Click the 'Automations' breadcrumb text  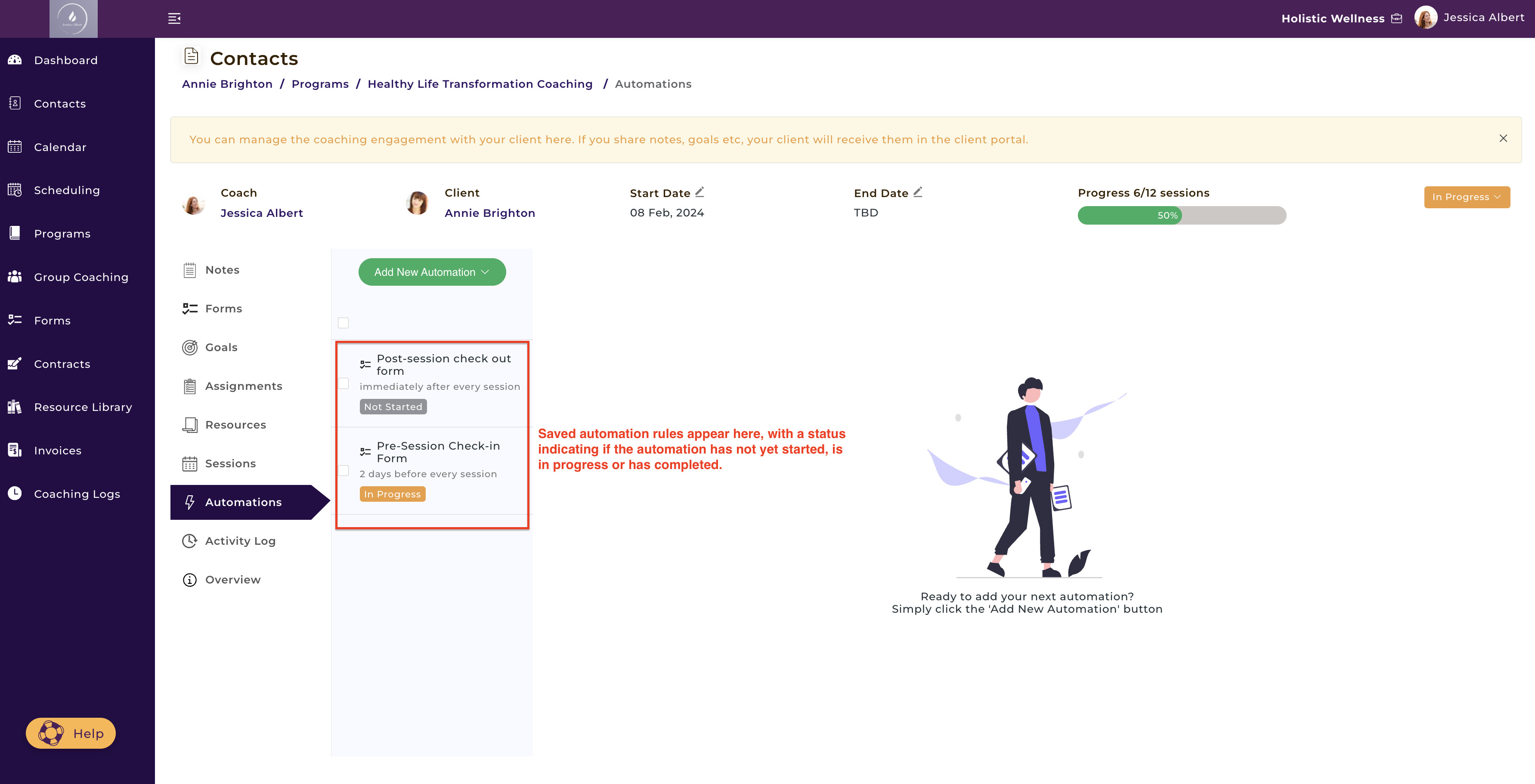pos(653,84)
